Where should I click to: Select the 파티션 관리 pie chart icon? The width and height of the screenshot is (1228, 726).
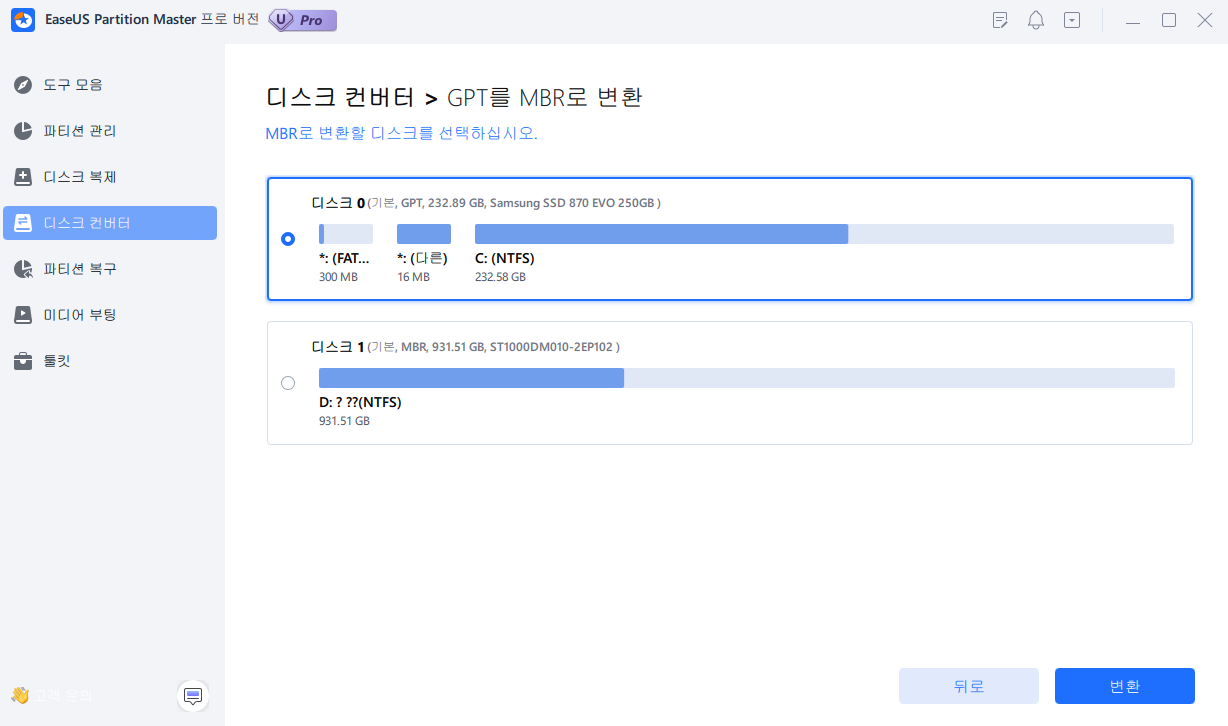pyautogui.click(x=22, y=129)
